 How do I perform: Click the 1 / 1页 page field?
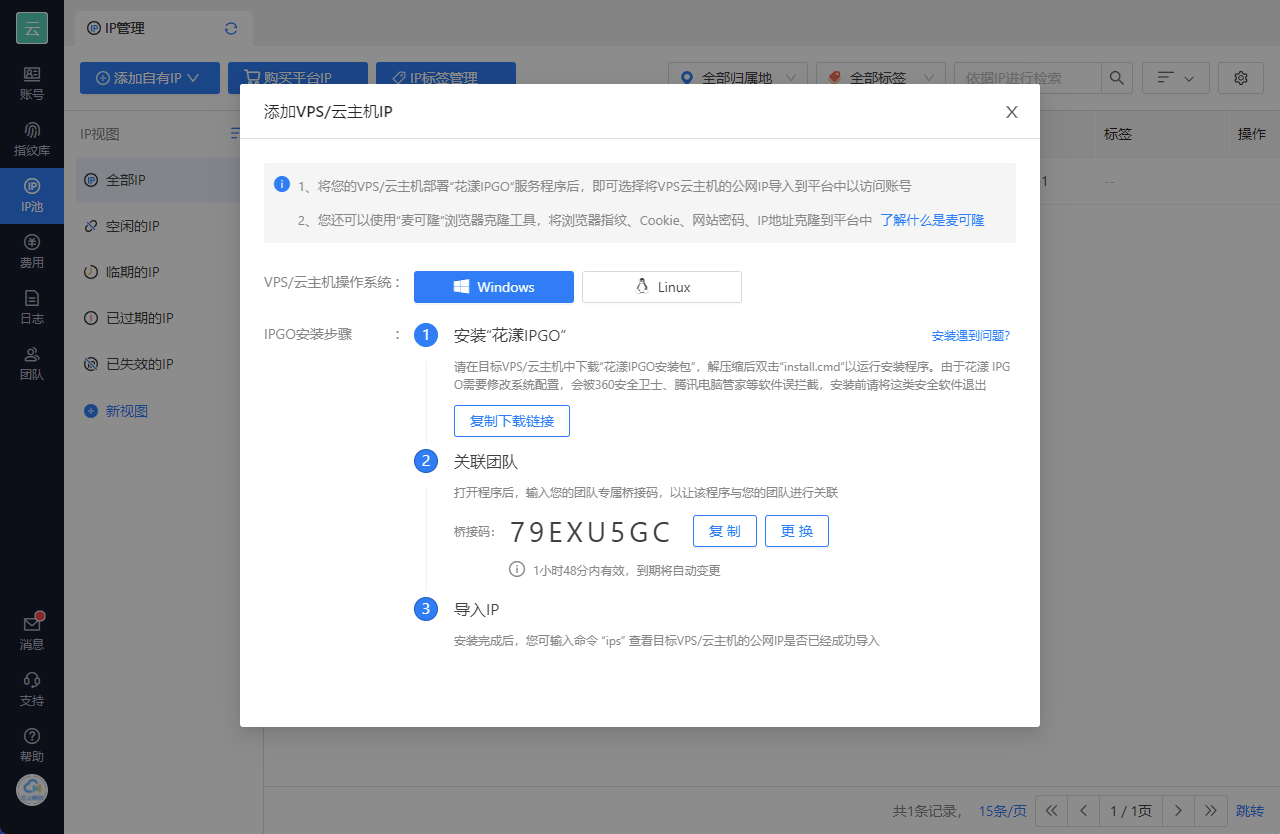[1131, 810]
